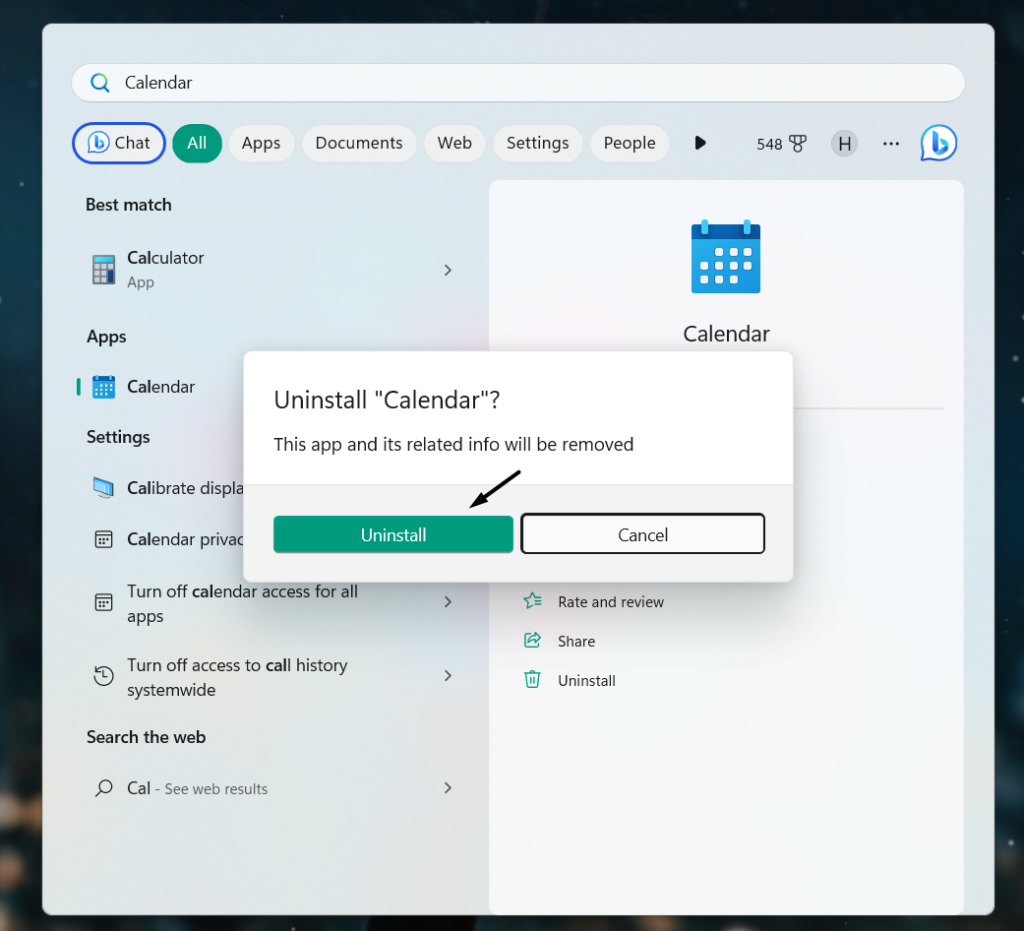Click the Rate and review star icon
The image size is (1024, 931).
coord(532,601)
